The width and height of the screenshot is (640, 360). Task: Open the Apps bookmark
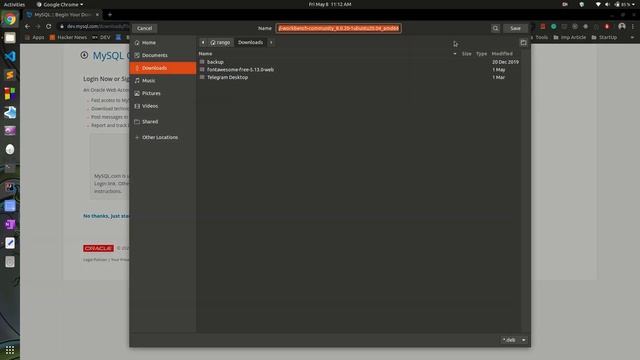[x=34, y=37]
